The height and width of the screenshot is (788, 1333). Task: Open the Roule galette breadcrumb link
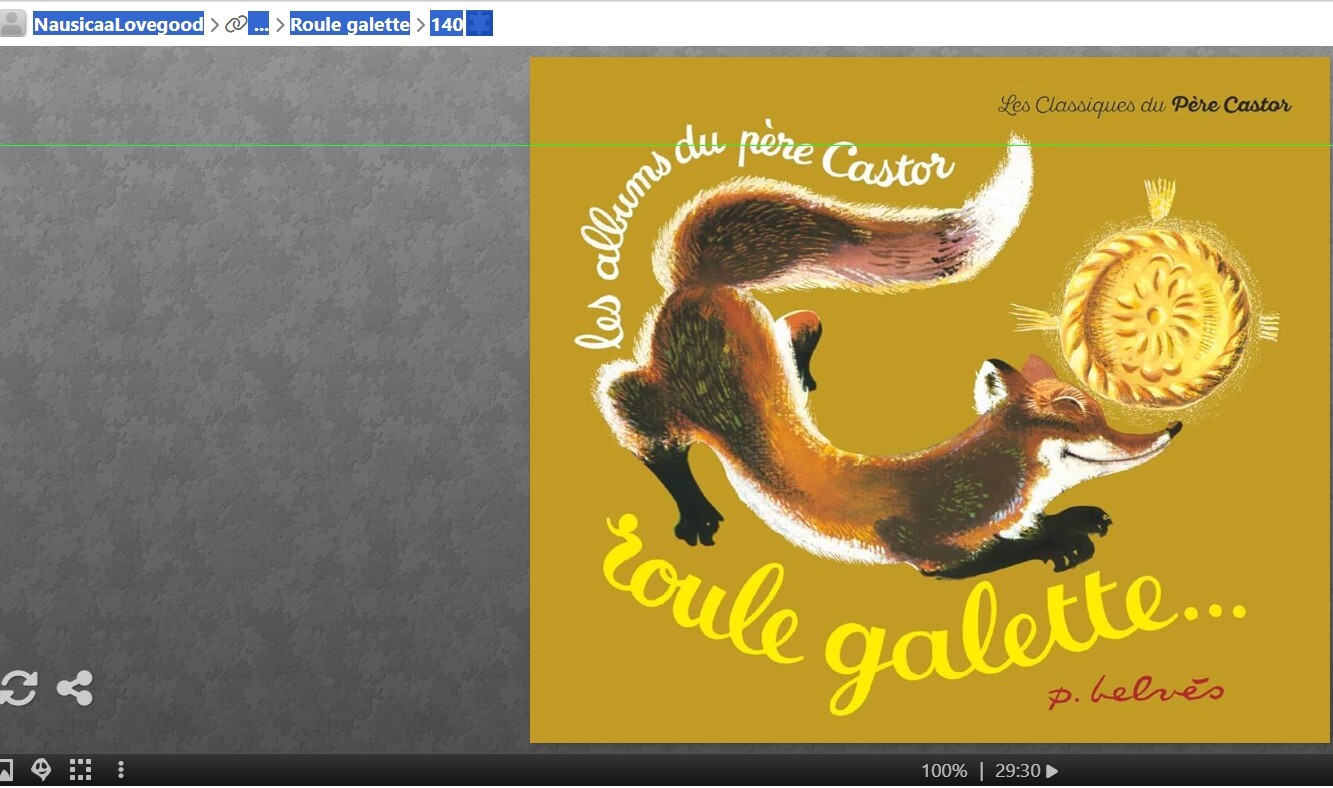350,25
